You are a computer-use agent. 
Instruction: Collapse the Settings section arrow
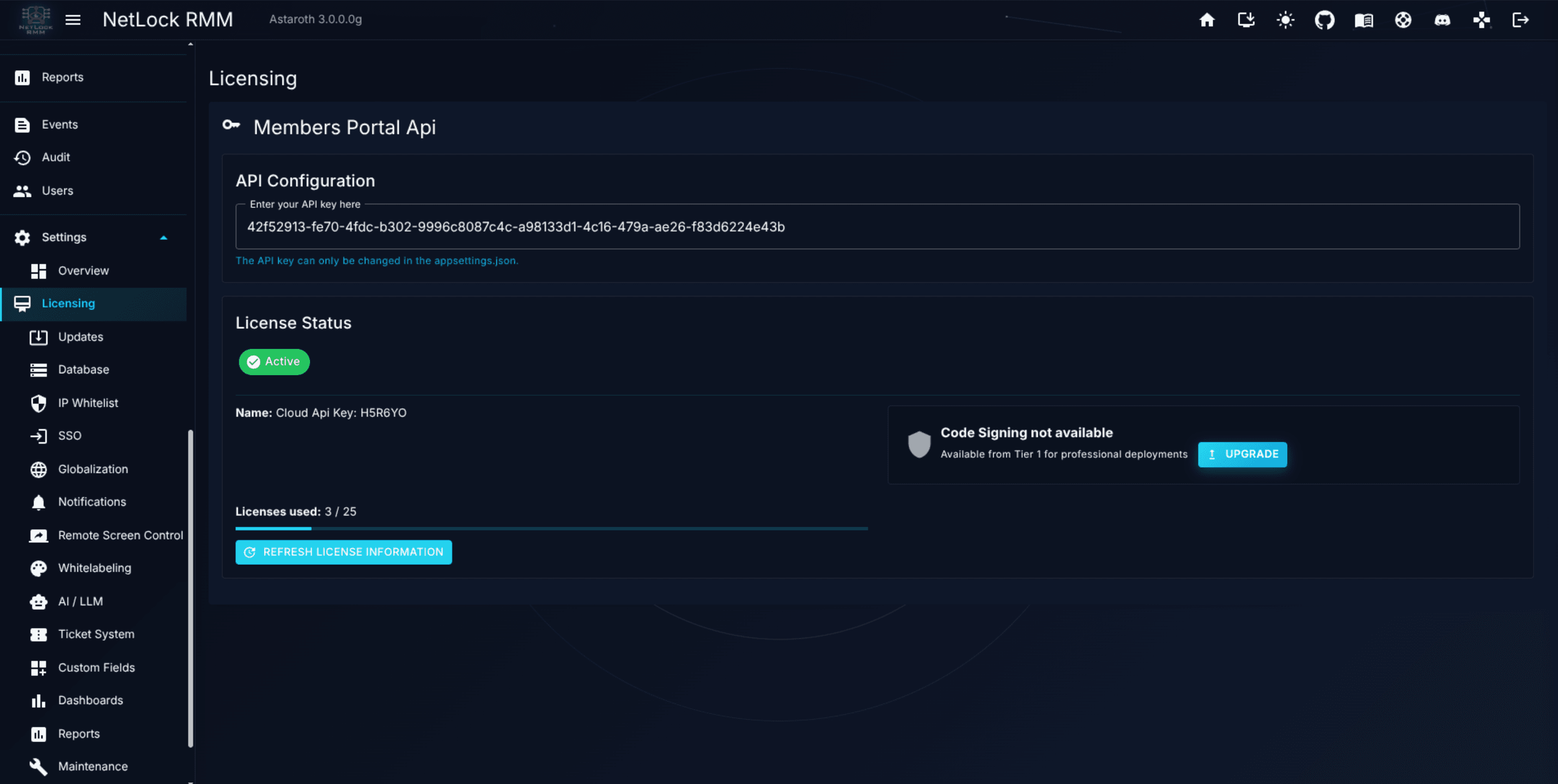[163, 237]
